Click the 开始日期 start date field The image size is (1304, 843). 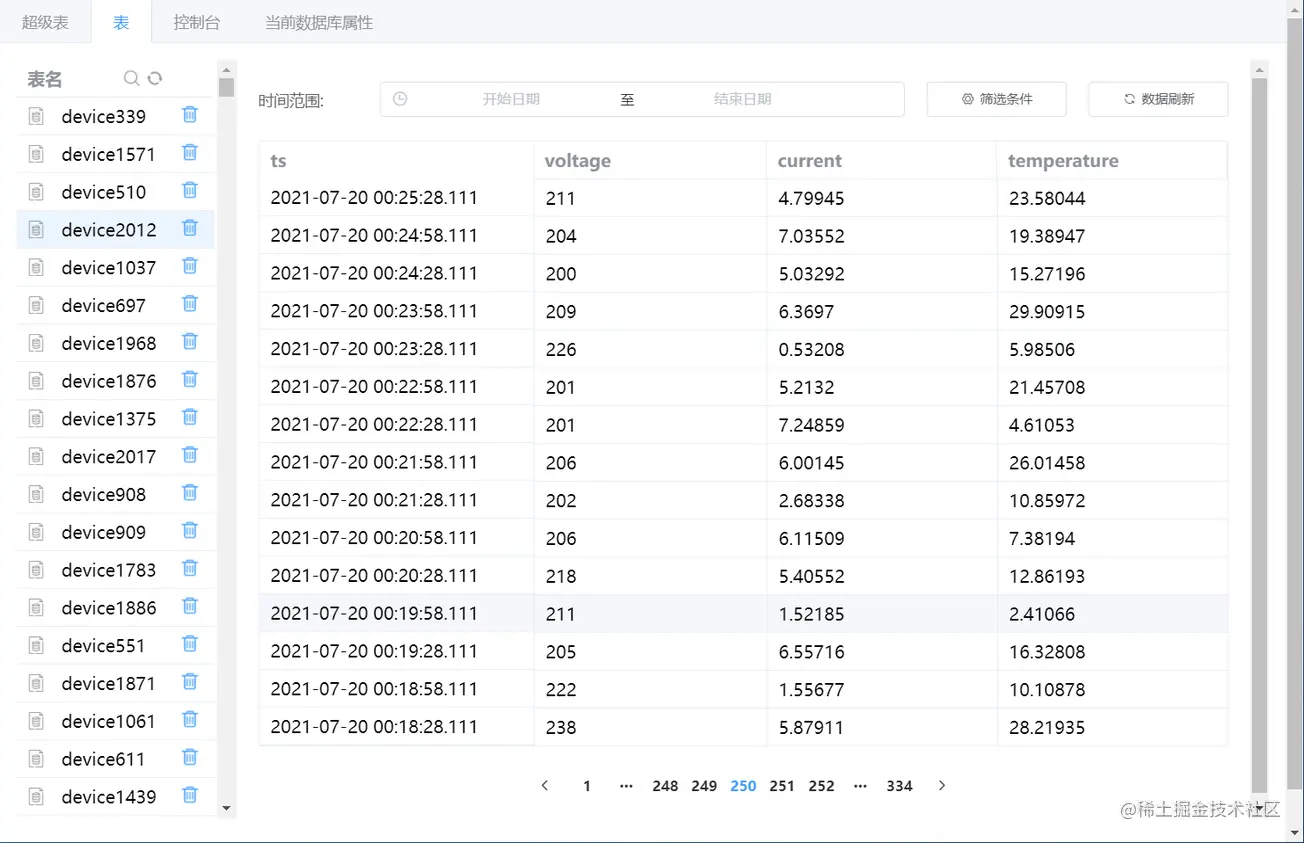pos(511,99)
